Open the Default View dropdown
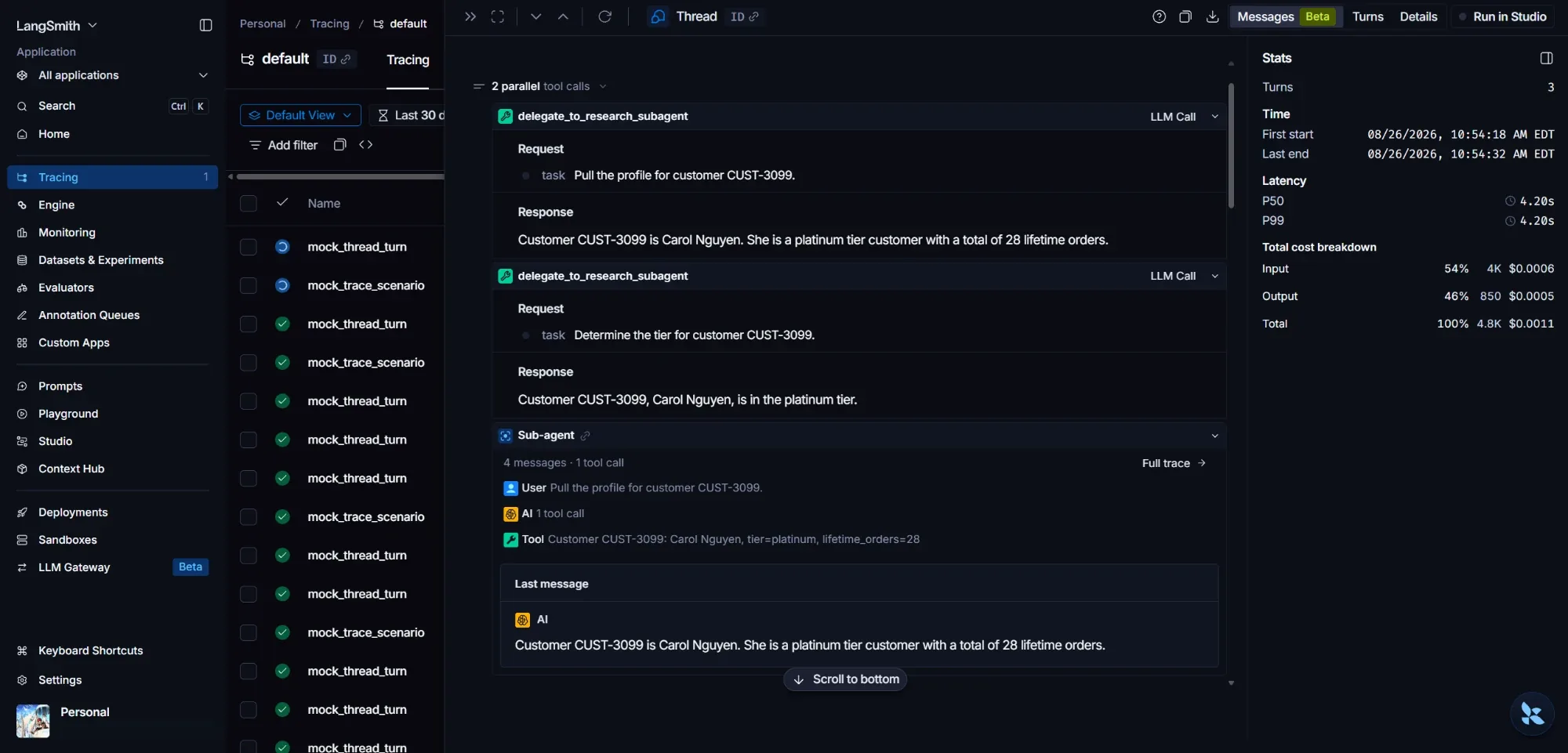 300,115
